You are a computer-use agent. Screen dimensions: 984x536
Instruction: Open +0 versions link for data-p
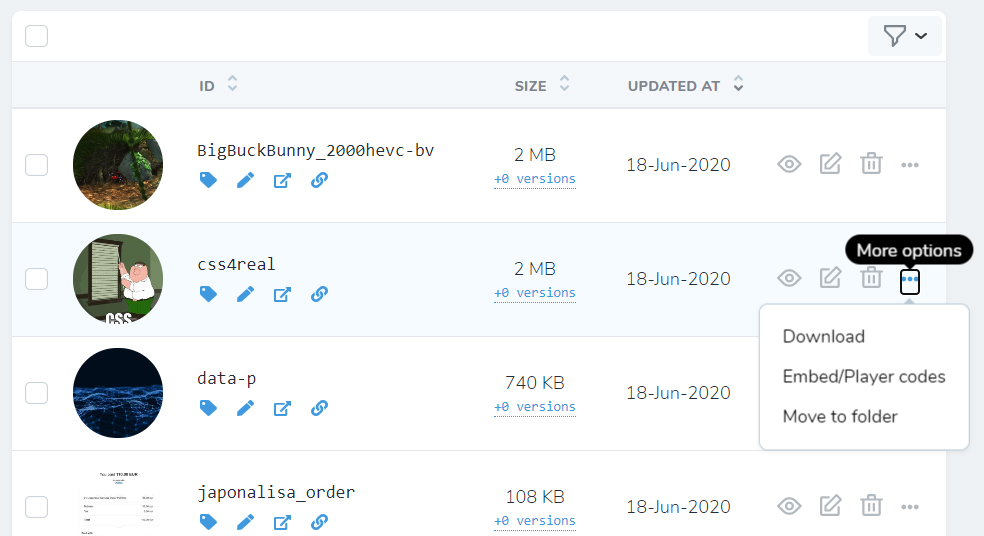(x=535, y=407)
